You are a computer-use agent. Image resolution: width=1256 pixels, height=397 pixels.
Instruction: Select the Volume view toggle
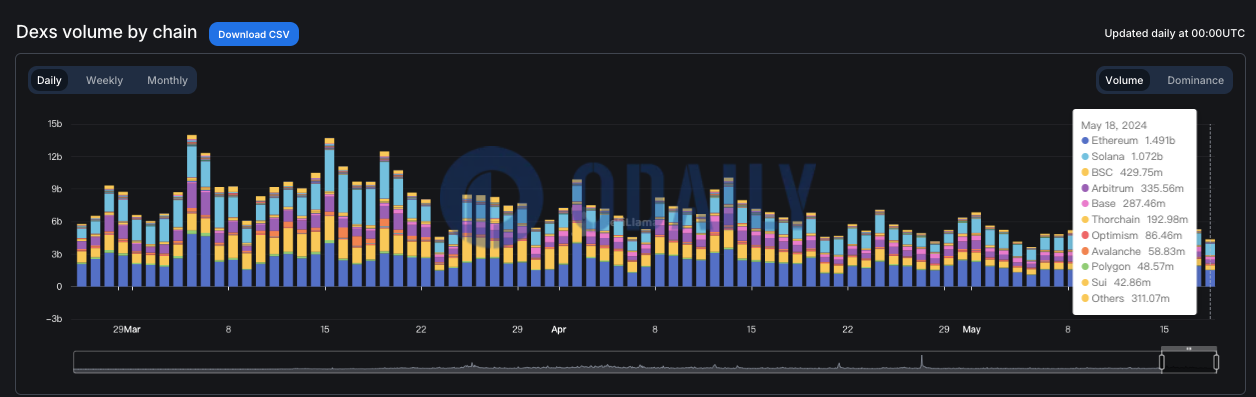coord(1124,80)
